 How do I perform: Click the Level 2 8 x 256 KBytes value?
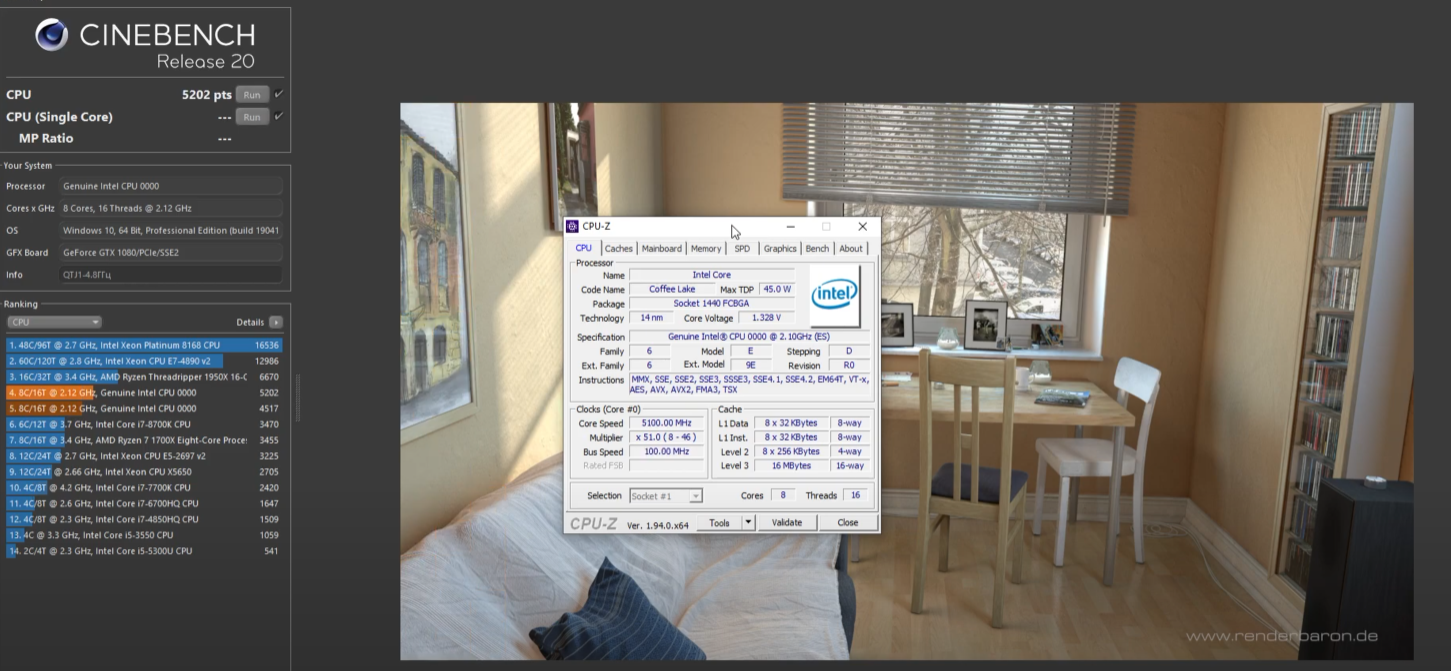click(x=790, y=451)
